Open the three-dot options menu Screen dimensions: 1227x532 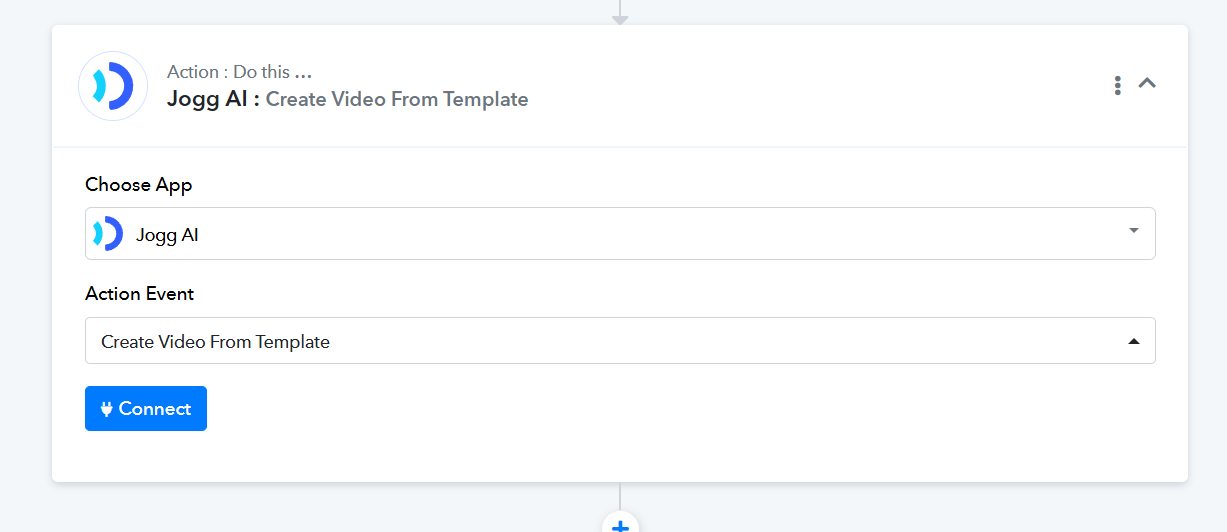click(1117, 85)
